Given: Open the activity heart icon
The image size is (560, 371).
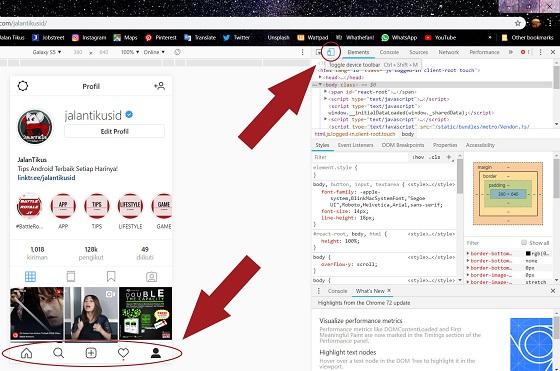Looking at the screenshot, I should 123,353.
